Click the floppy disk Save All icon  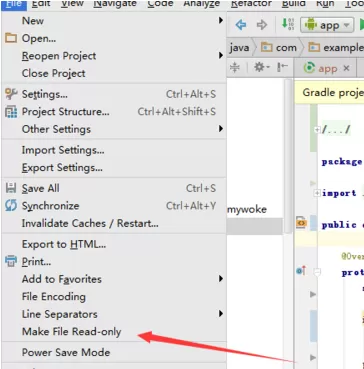coord(11,188)
